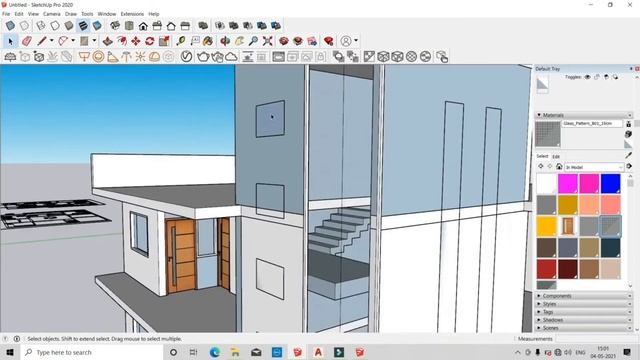Choose the Pan hand tool
The width and height of the screenshot is (640, 360).
click(x=239, y=41)
